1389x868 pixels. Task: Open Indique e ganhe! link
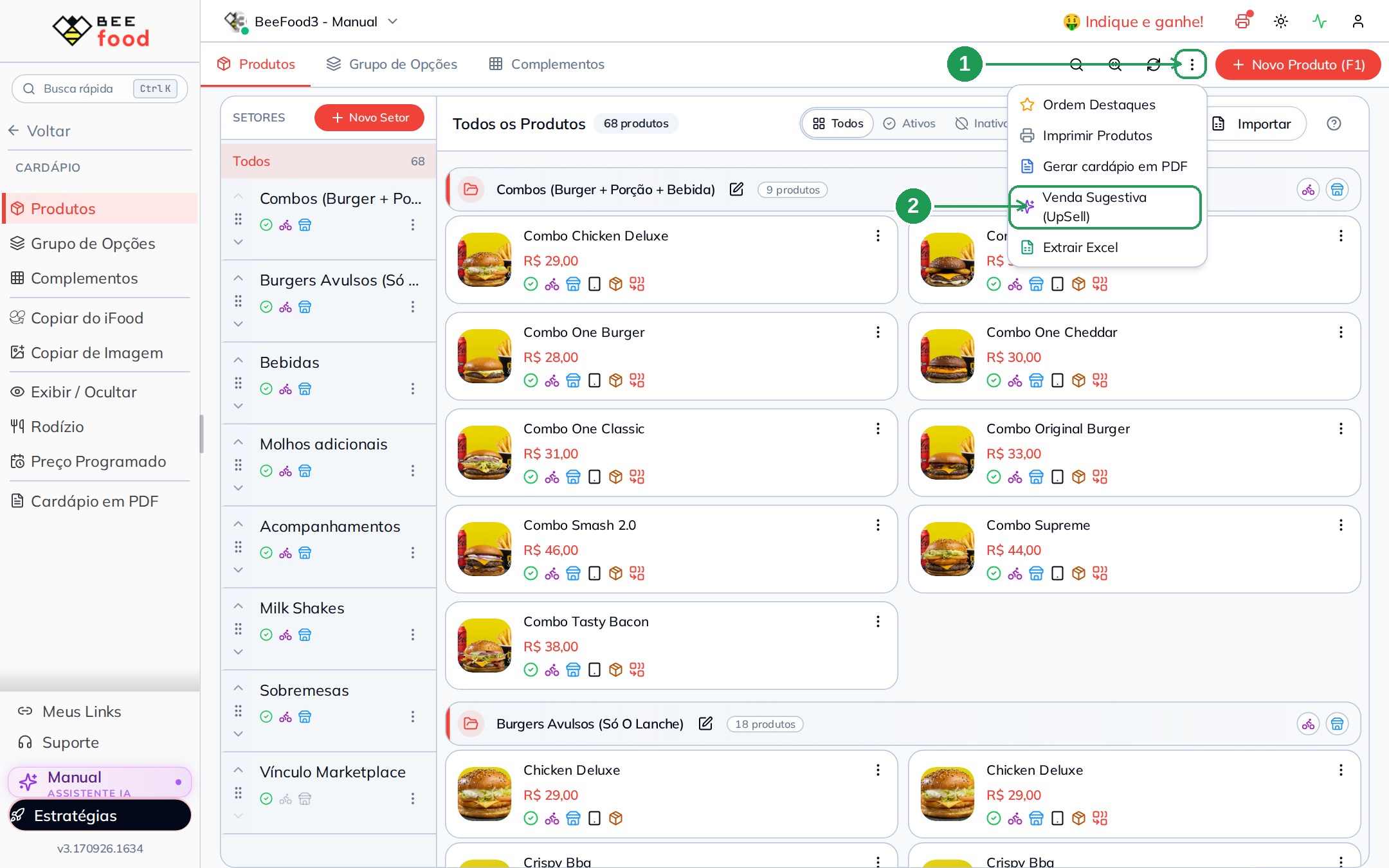(x=1132, y=22)
